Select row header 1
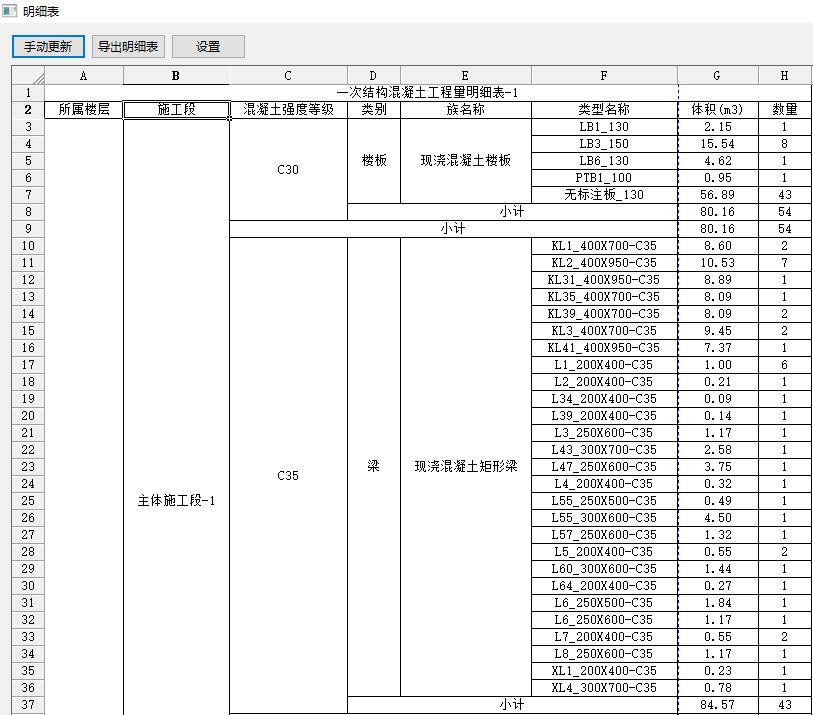 click(28, 93)
